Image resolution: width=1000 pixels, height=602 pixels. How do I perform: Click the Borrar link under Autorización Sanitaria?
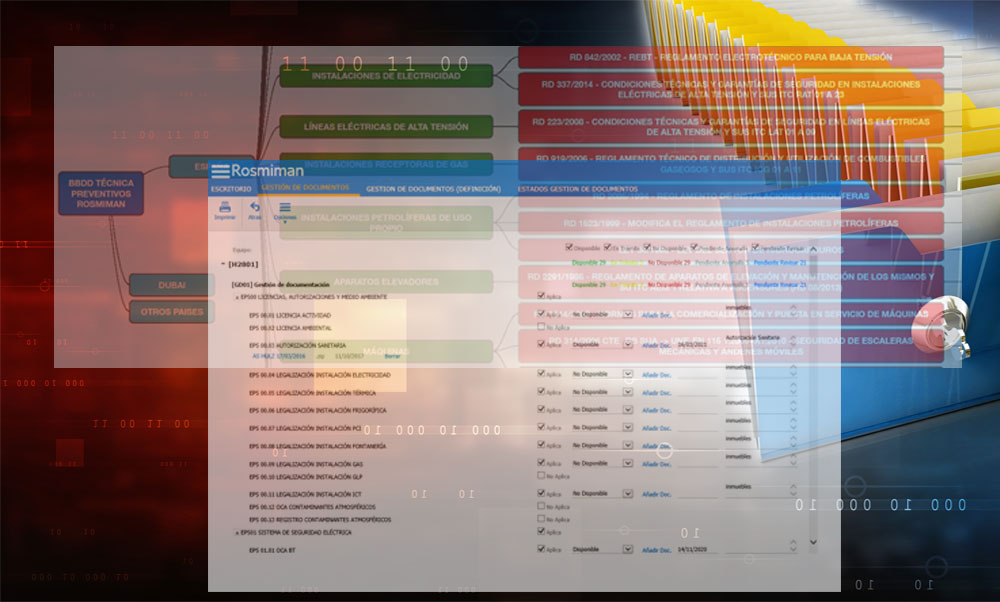392,356
